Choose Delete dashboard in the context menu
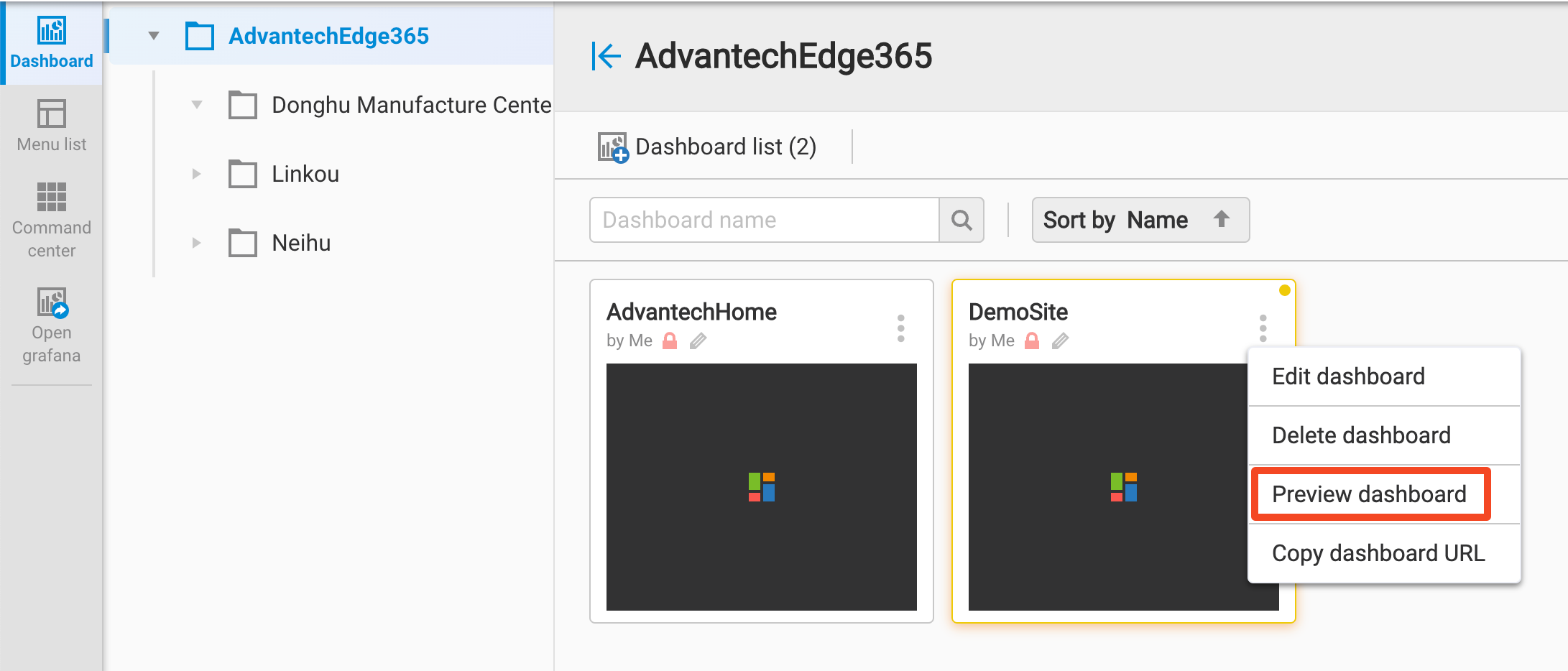This screenshot has height=671, width=1568. pos(1360,435)
